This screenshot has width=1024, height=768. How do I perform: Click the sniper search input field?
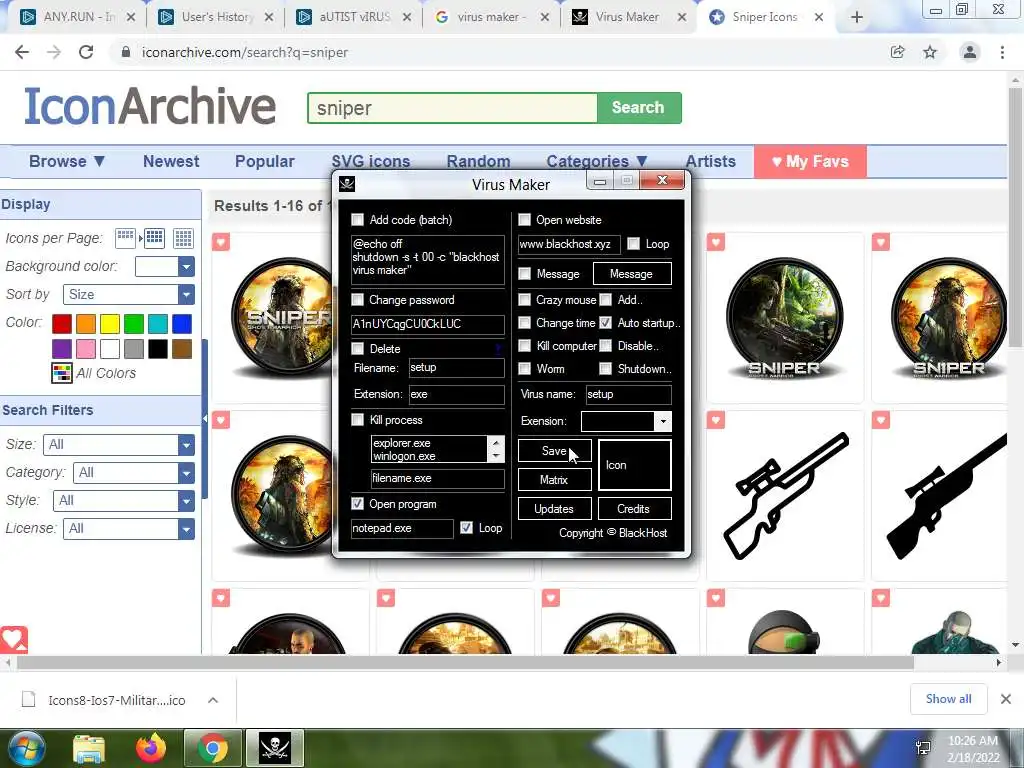click(452, 108)
